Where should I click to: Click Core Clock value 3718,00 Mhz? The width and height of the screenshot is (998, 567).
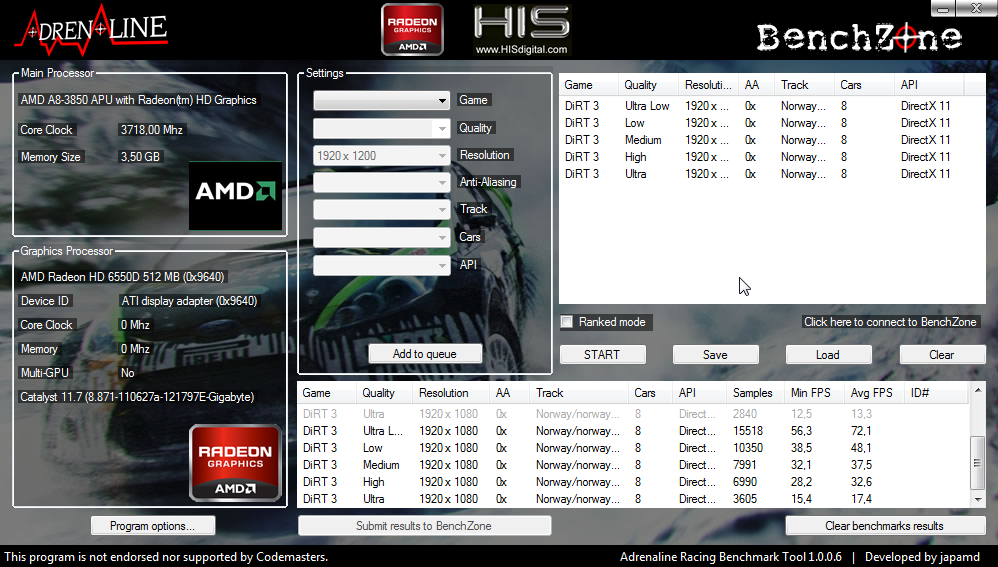pos(151,130)
